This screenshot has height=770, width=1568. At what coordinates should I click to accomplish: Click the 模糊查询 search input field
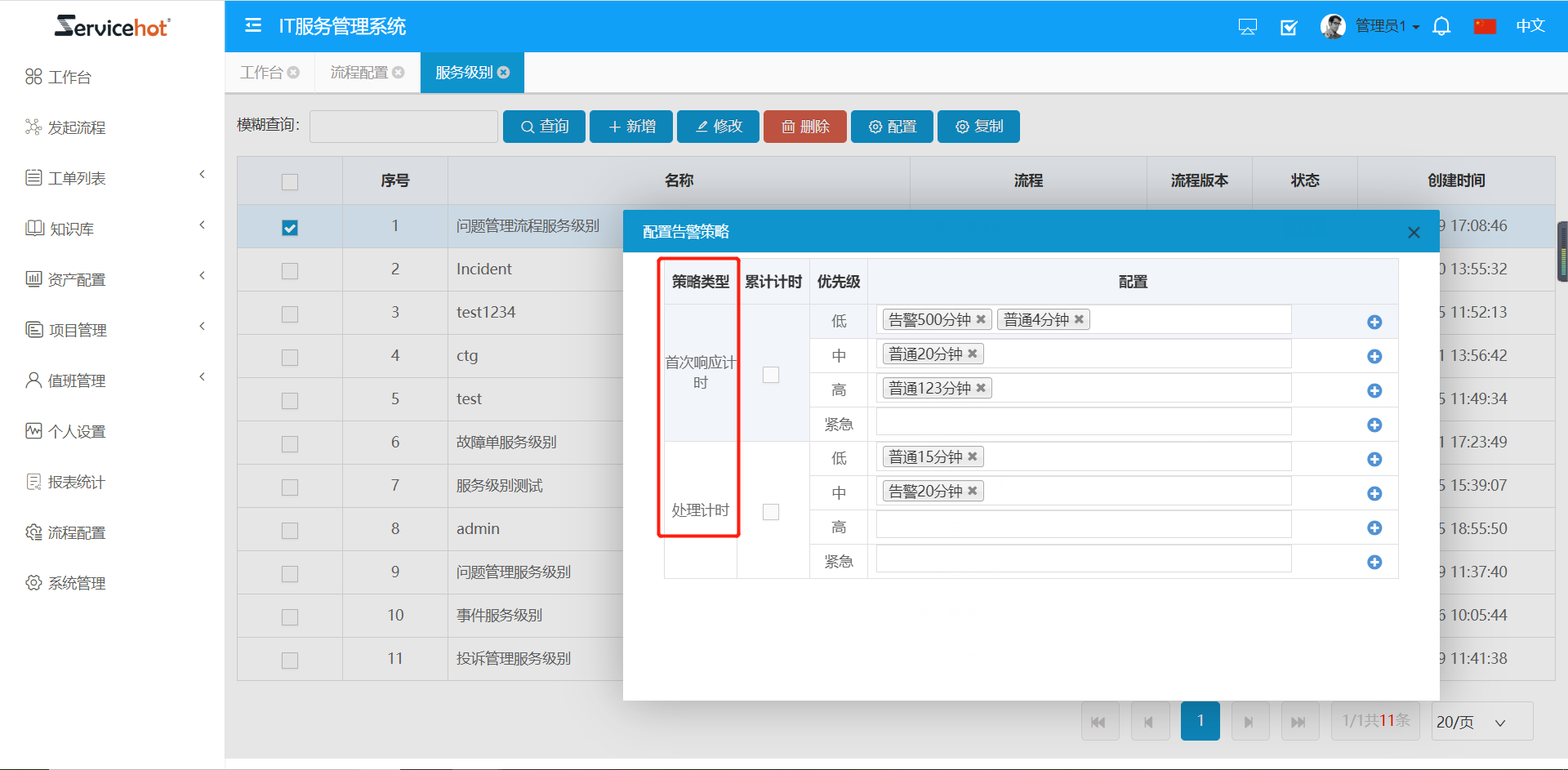pyautogui.click(x=403, y=127)
